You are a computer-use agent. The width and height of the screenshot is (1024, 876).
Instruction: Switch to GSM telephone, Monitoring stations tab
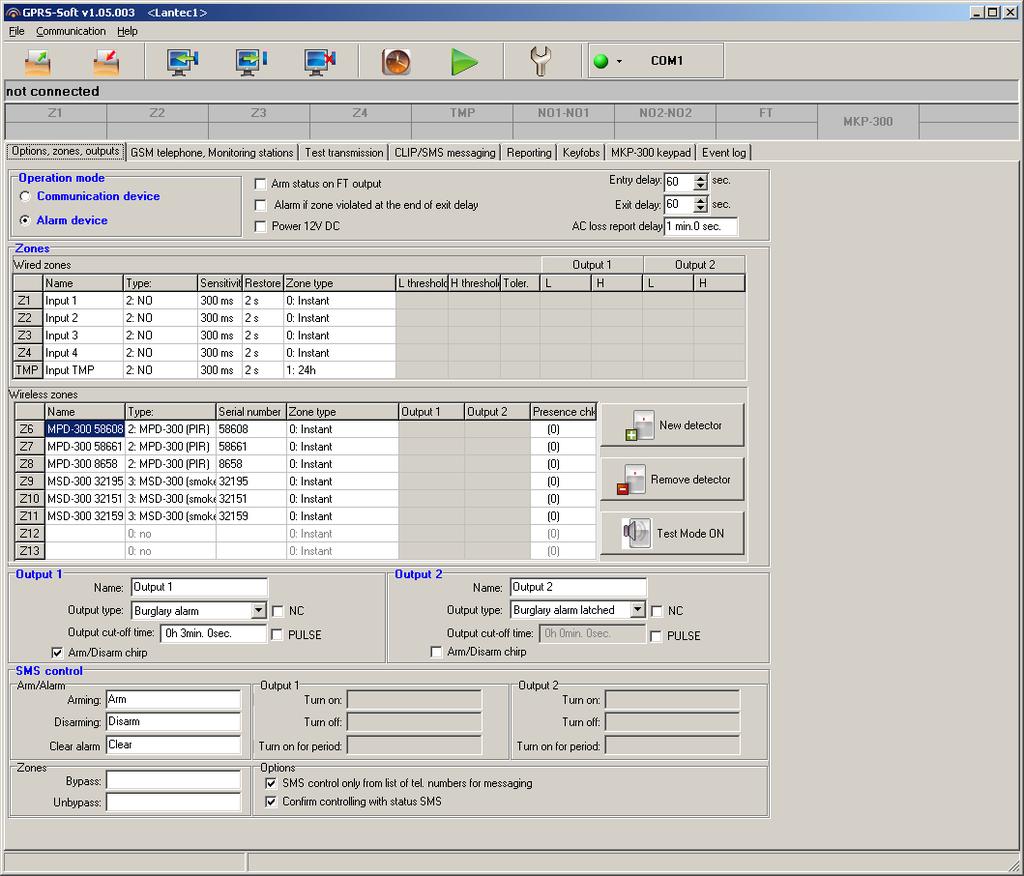212,153
